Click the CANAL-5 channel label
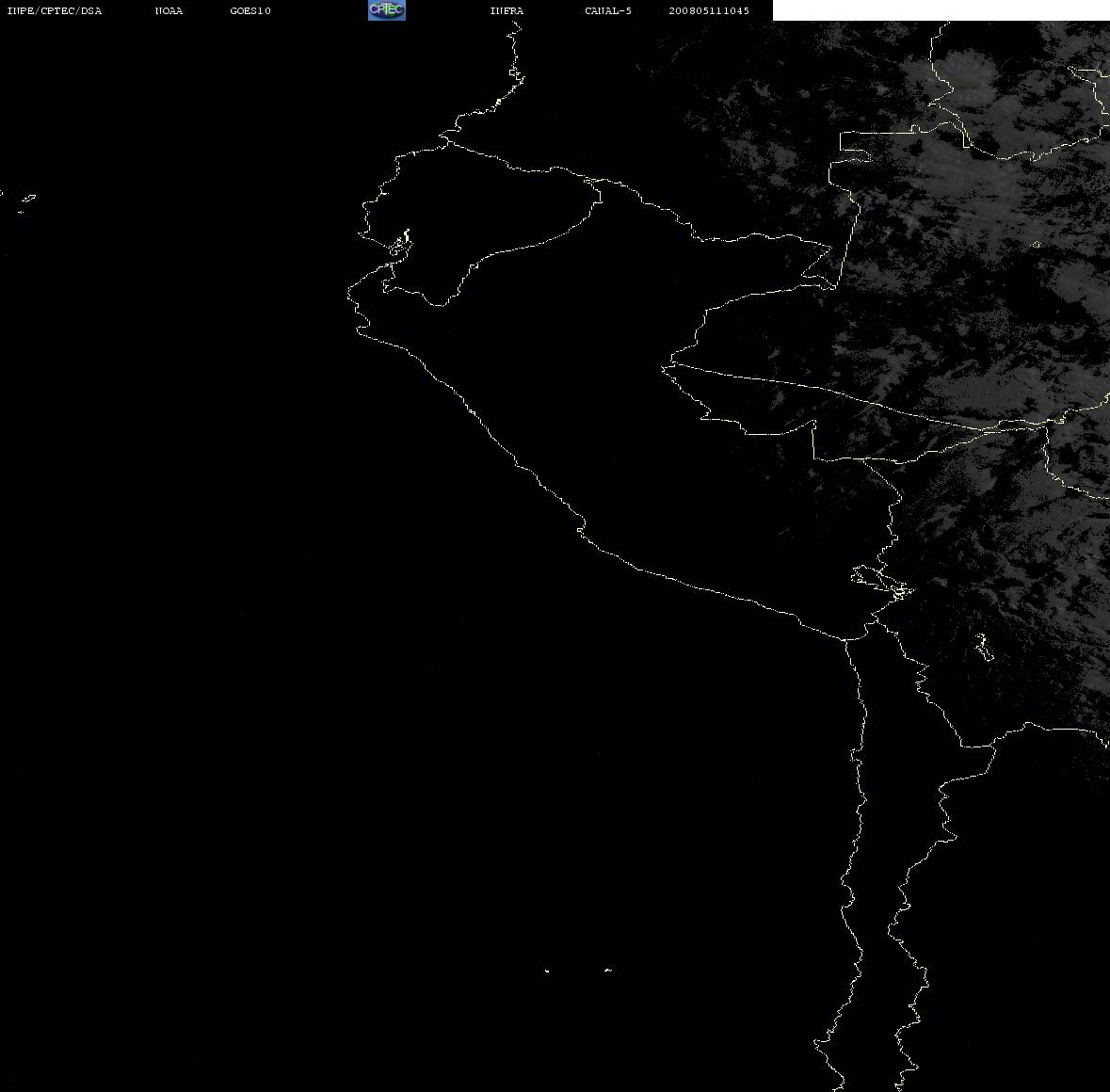The image size is (1110, 1092). point(608,10)
